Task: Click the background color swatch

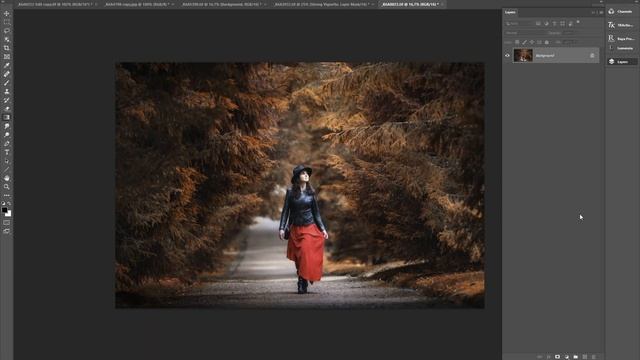Action: point(9,214)
